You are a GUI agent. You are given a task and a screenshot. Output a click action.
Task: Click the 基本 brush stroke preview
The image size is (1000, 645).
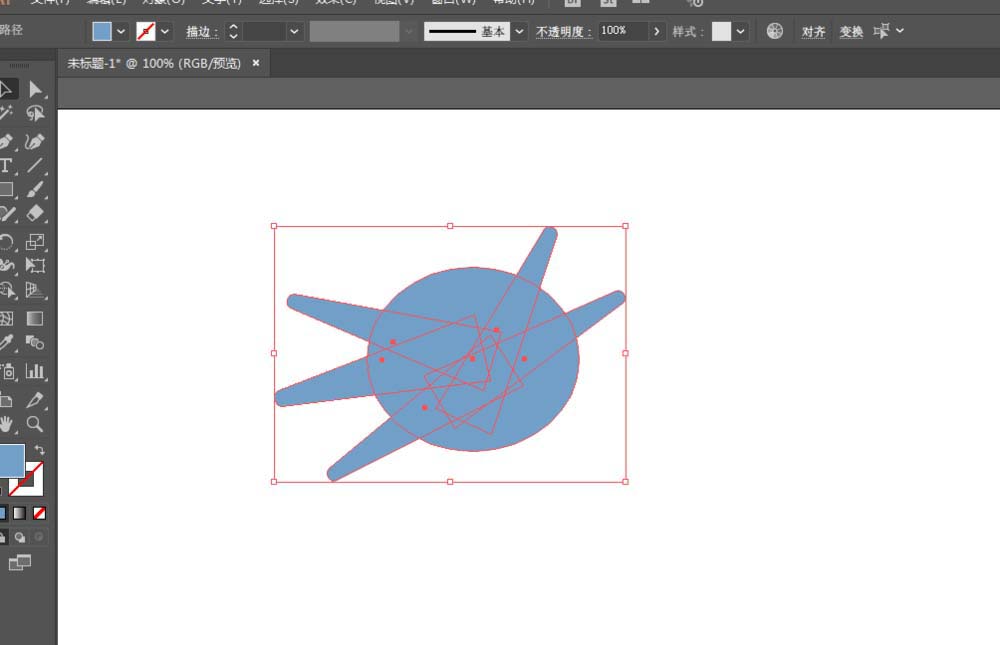click(467, 31)
